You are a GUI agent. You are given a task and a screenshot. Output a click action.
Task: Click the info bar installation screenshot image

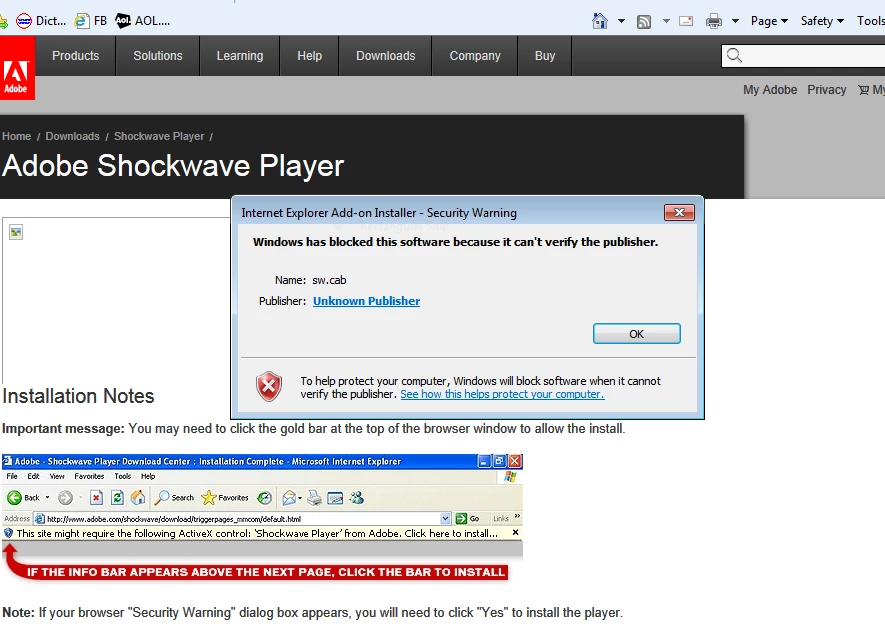pyautogui.click(x=262, y=518)
